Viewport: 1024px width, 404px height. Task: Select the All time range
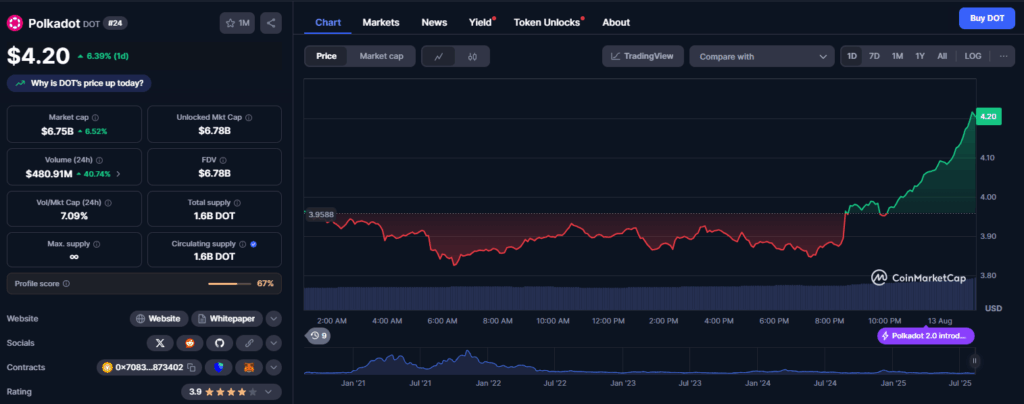pos(942,56)
